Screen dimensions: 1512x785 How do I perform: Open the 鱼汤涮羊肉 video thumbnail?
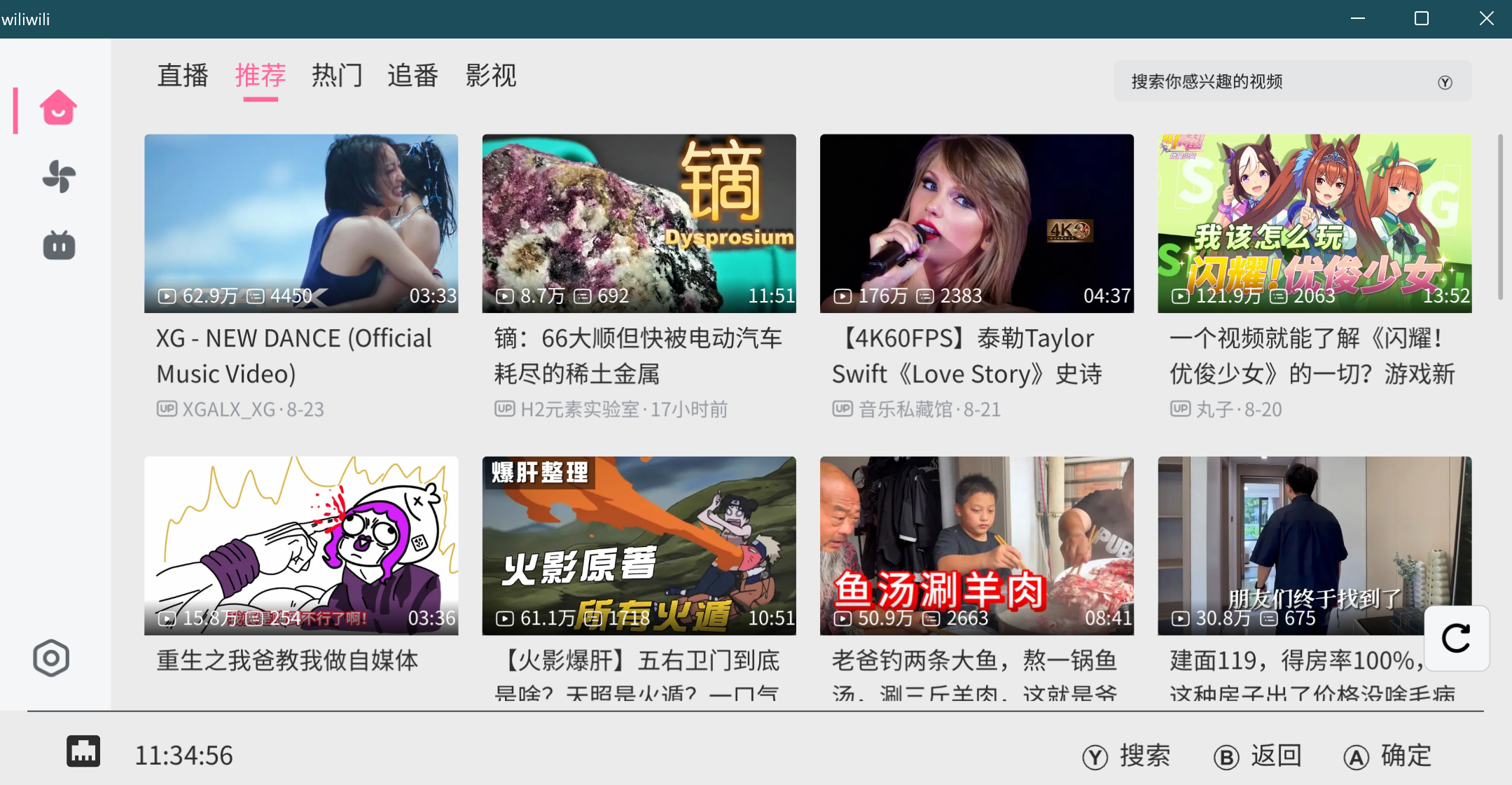(x=977, y=546)
